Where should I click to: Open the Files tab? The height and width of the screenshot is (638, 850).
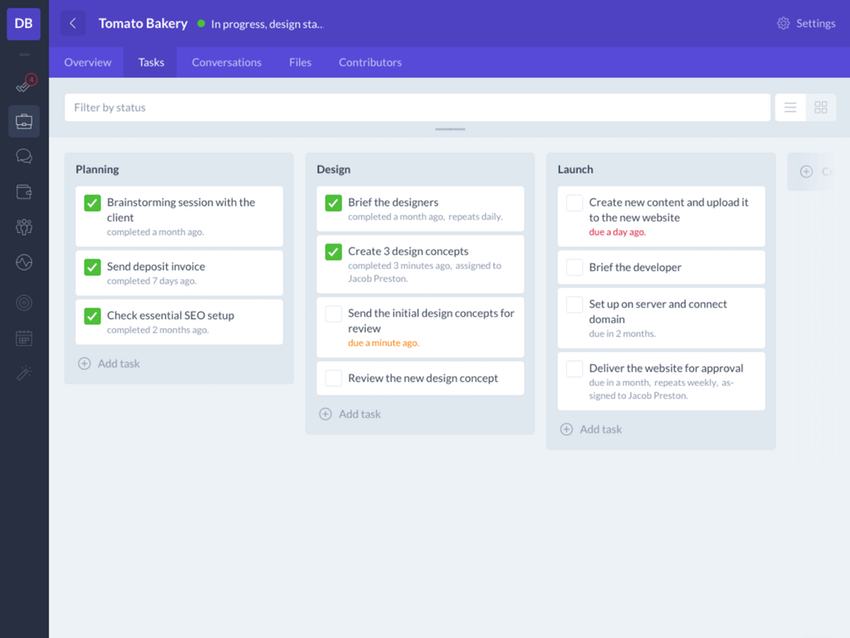(x=299, y=62)
